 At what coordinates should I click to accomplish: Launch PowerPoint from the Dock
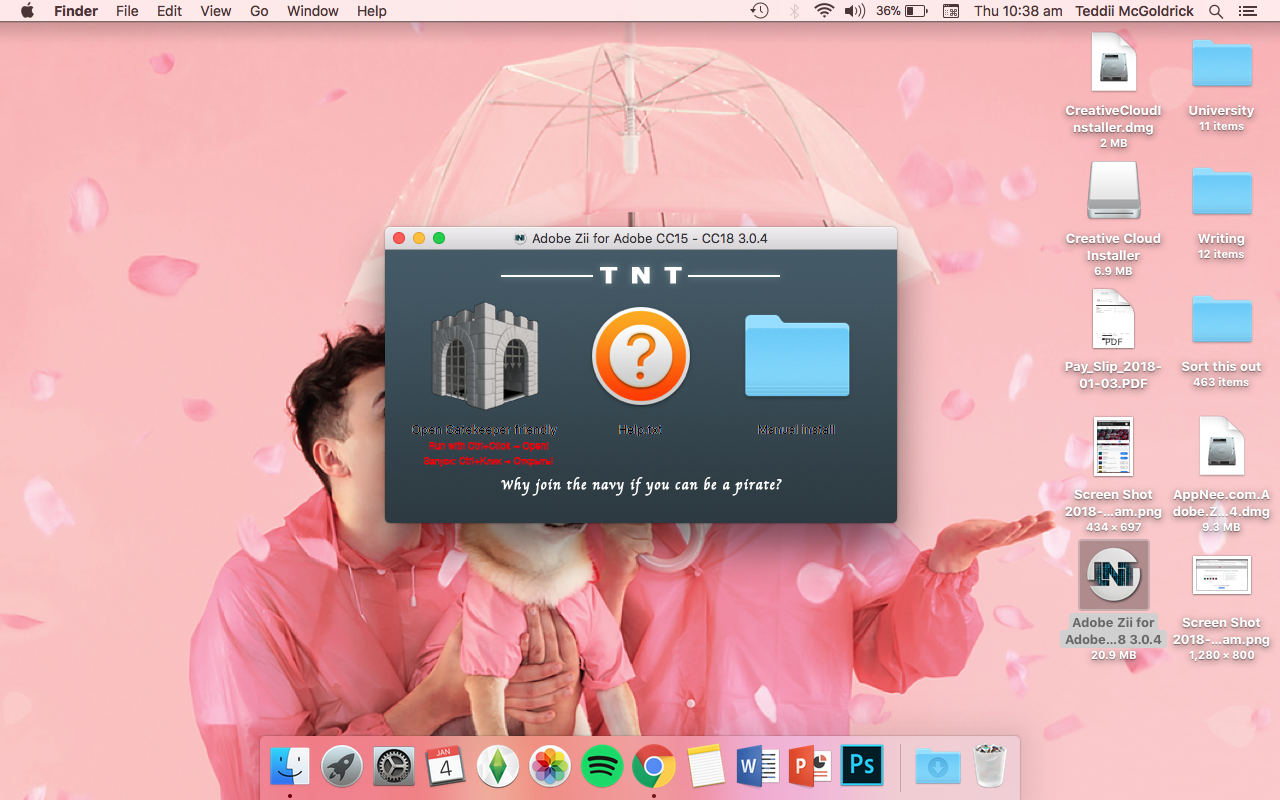click(809, 767)
